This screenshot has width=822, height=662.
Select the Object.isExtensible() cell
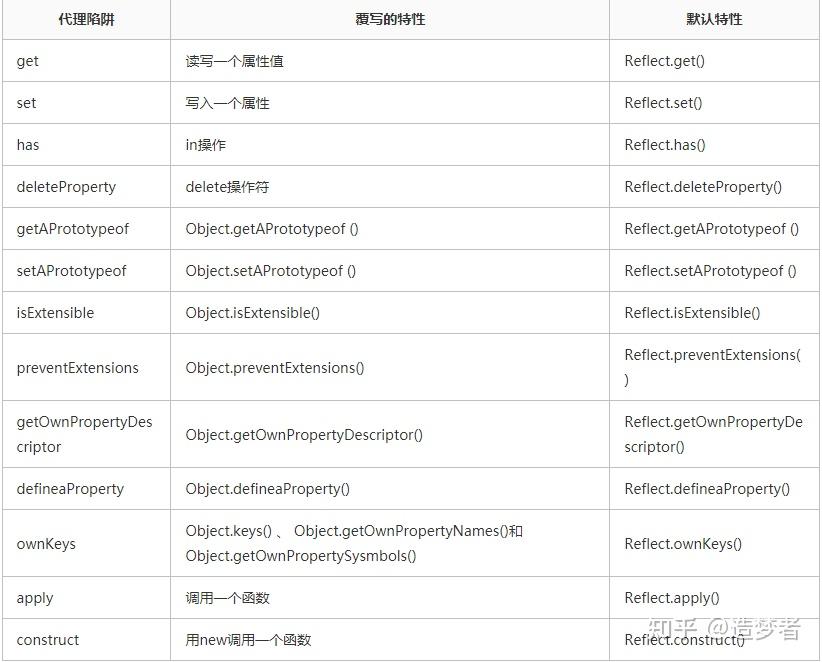(252, 313)
